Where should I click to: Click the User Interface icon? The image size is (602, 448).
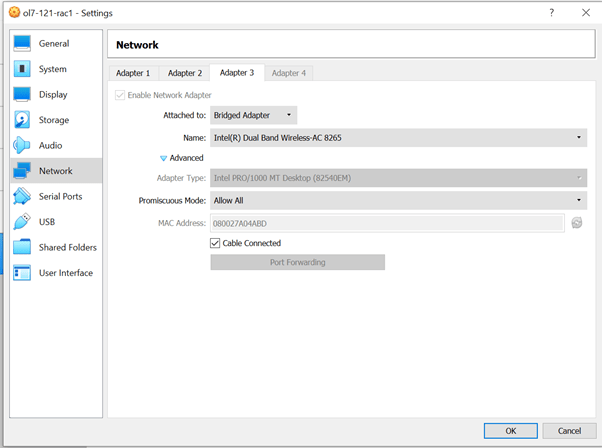(22, 273)
